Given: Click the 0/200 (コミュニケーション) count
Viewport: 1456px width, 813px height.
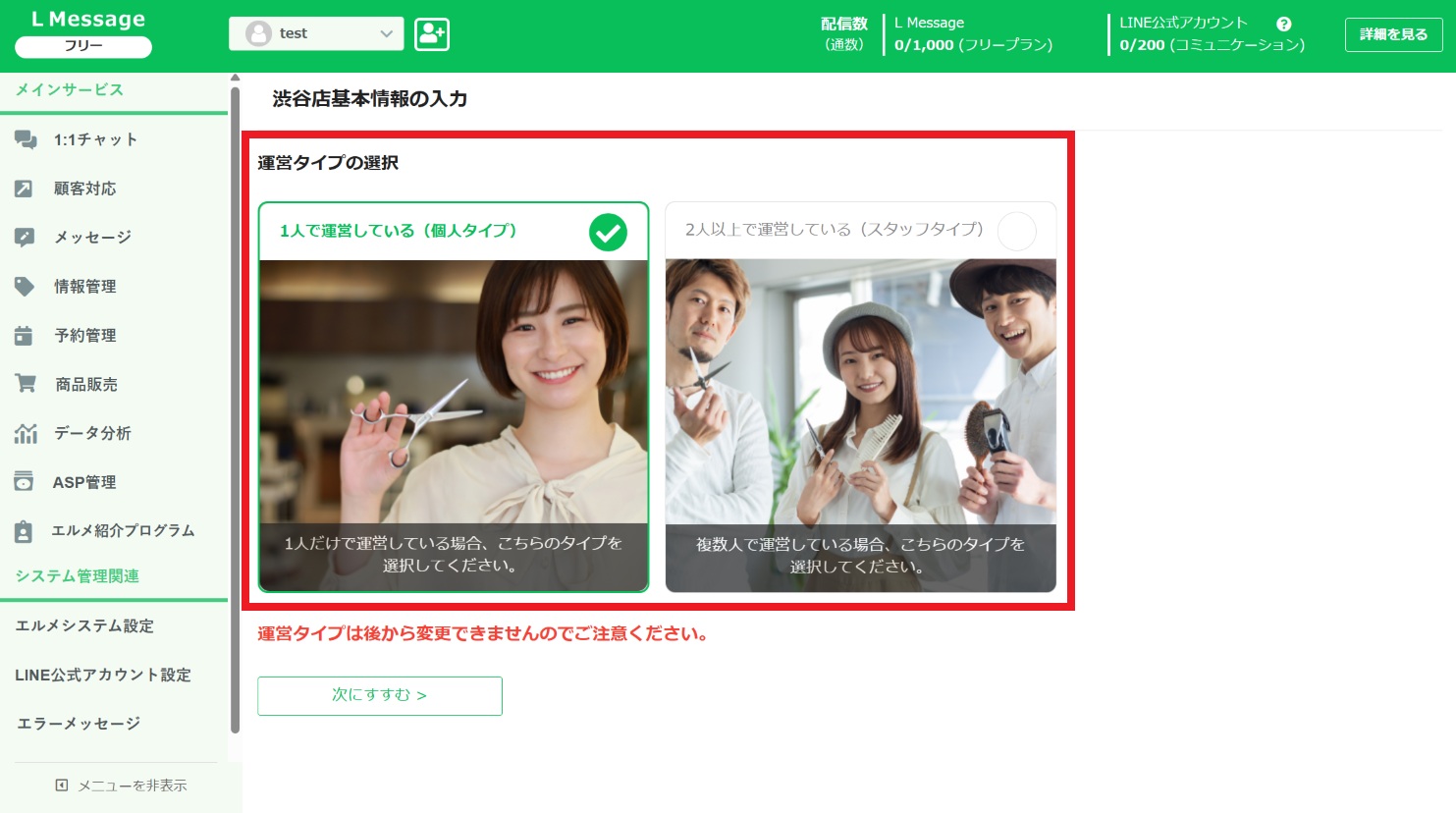Looking at the screenshot, I should tap(1213, 45).
